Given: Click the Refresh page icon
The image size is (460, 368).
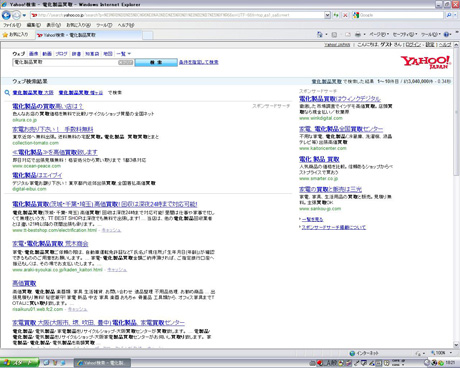Looking at the screenshot, I should (336, 15).
